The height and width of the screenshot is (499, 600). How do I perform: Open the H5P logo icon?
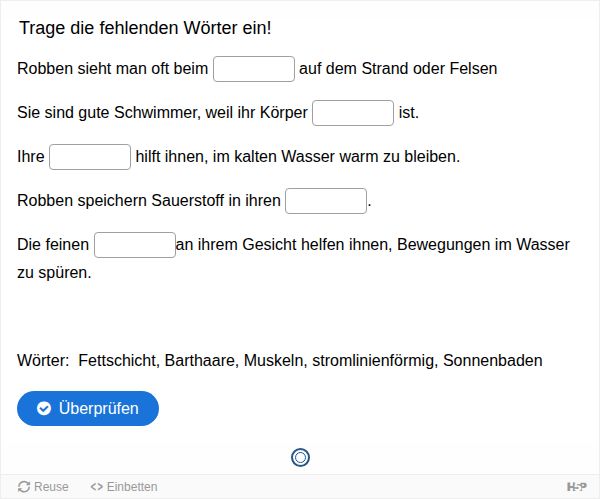click(577, 487)
